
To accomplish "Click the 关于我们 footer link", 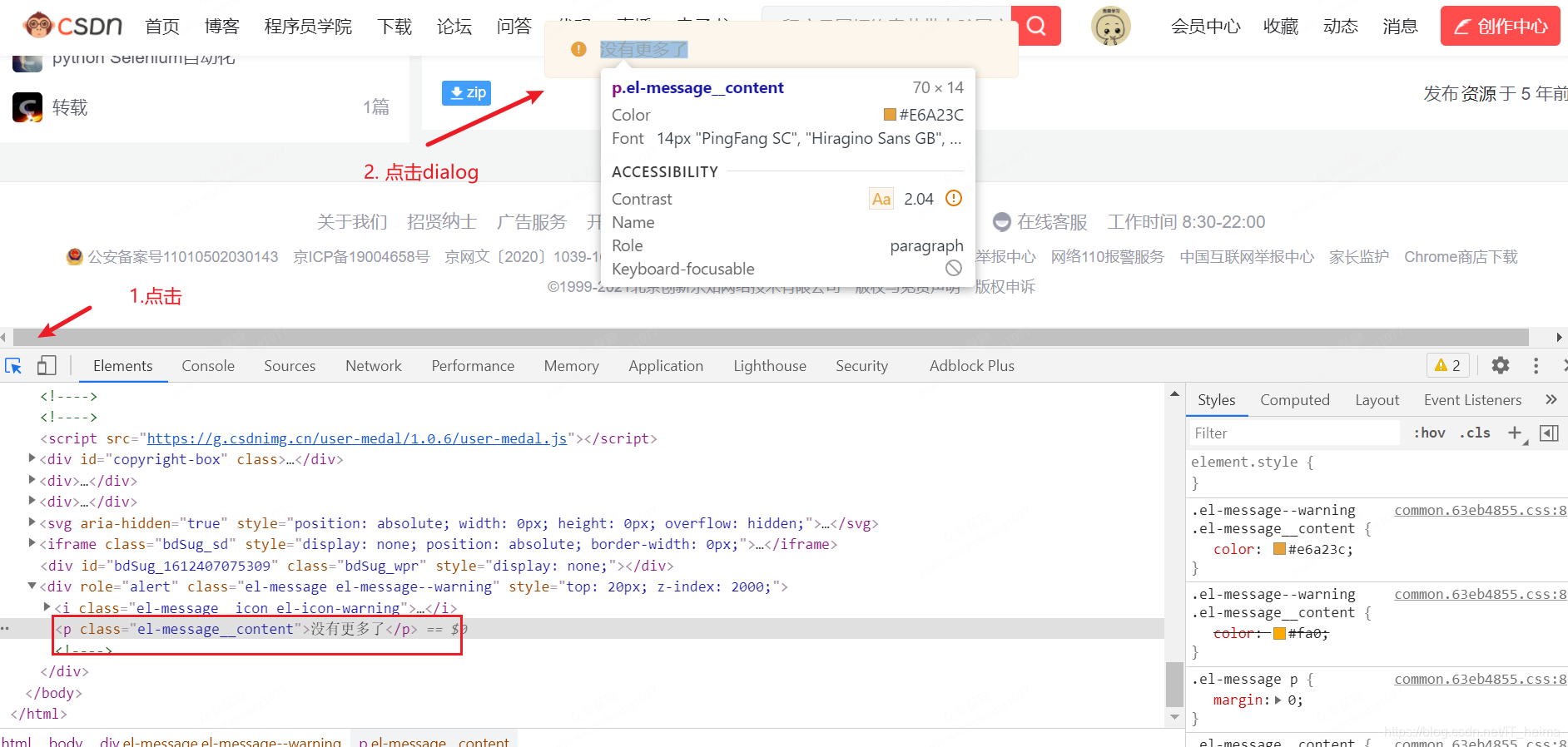I will [x=352, y=222].
